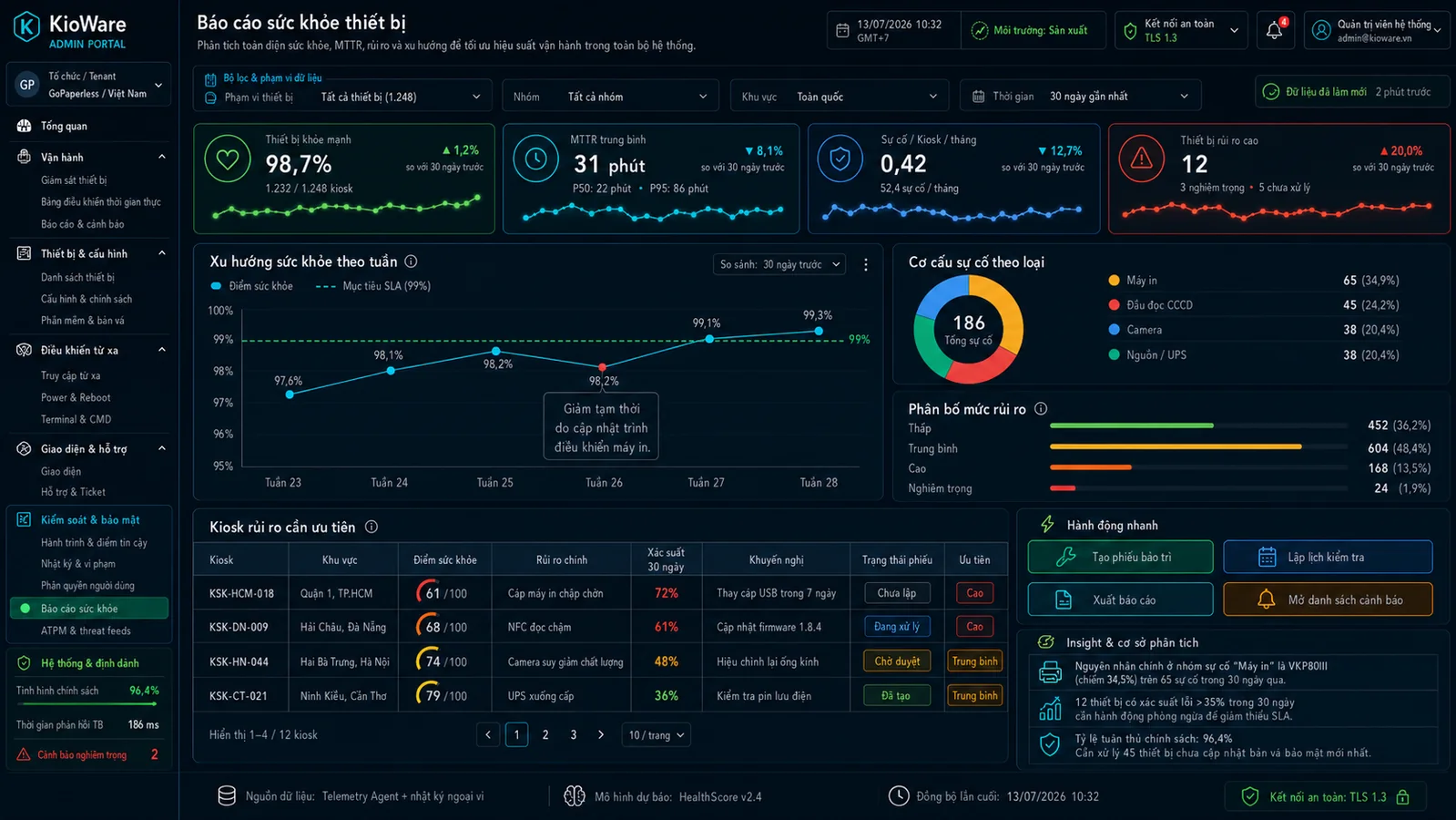The height and width of the screenshot is (820, 1456).
Task: Click the KioWare logo icon
Action: click(x=26, y=27)
